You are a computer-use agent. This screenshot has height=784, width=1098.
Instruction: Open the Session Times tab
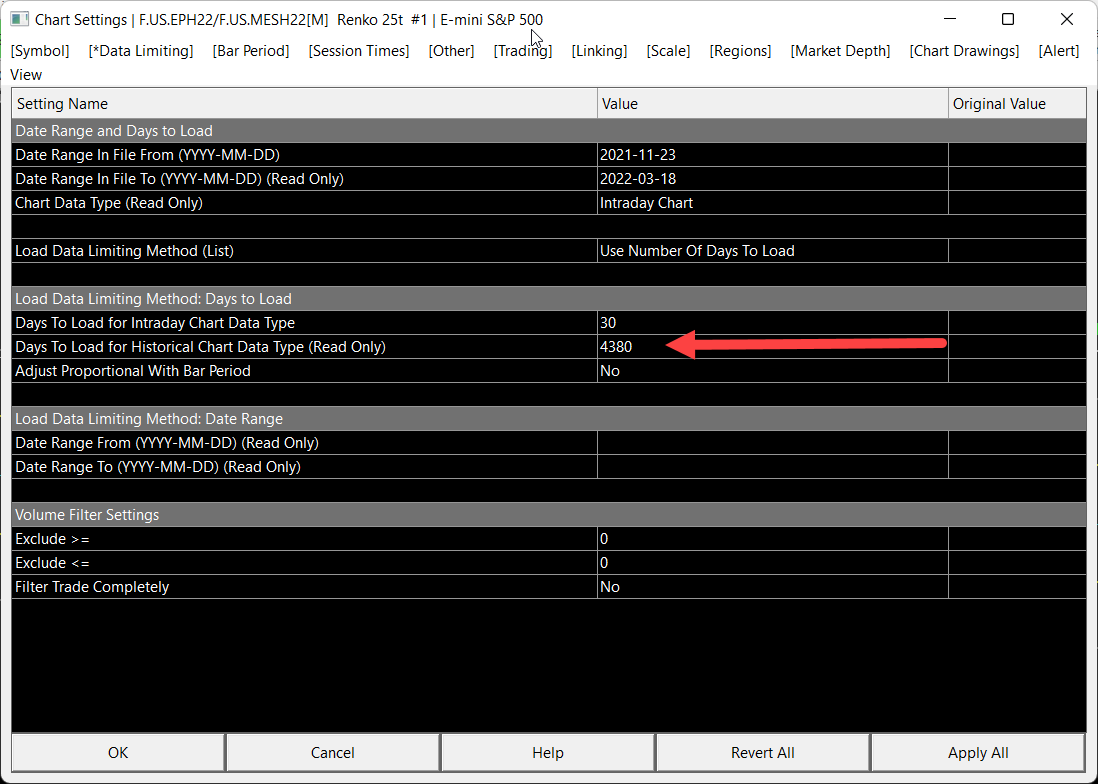(359, 51)
